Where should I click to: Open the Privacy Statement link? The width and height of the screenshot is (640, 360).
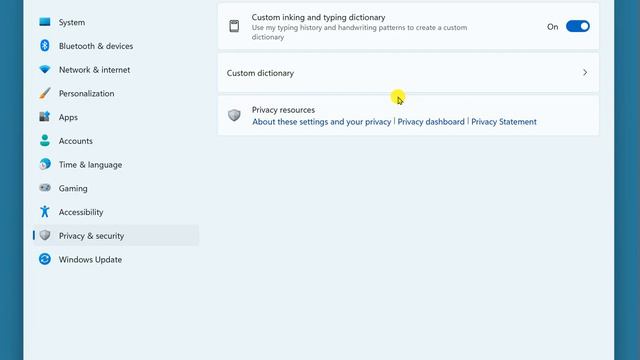[504, 122]
